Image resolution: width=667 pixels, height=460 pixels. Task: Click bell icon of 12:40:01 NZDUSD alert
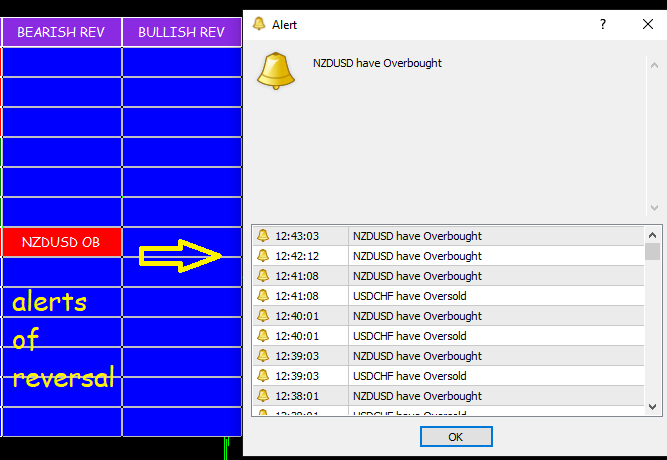tap(263, 315)
